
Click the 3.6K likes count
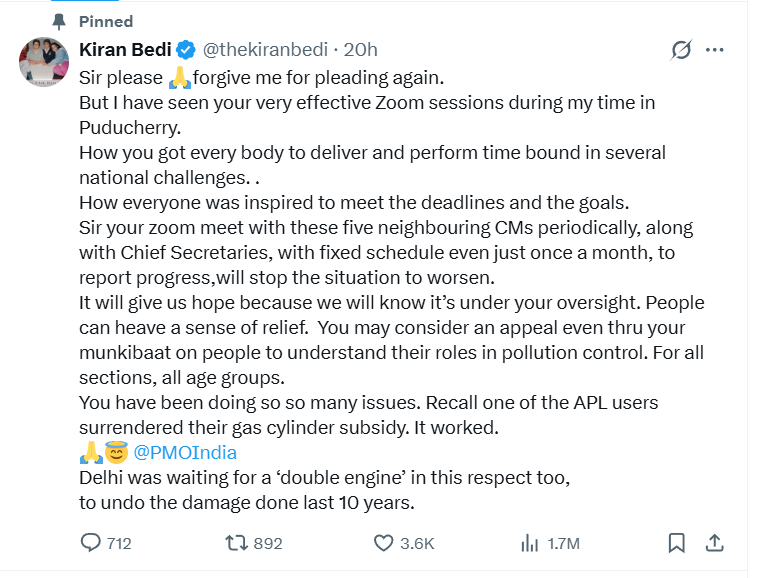coord(417,543)
